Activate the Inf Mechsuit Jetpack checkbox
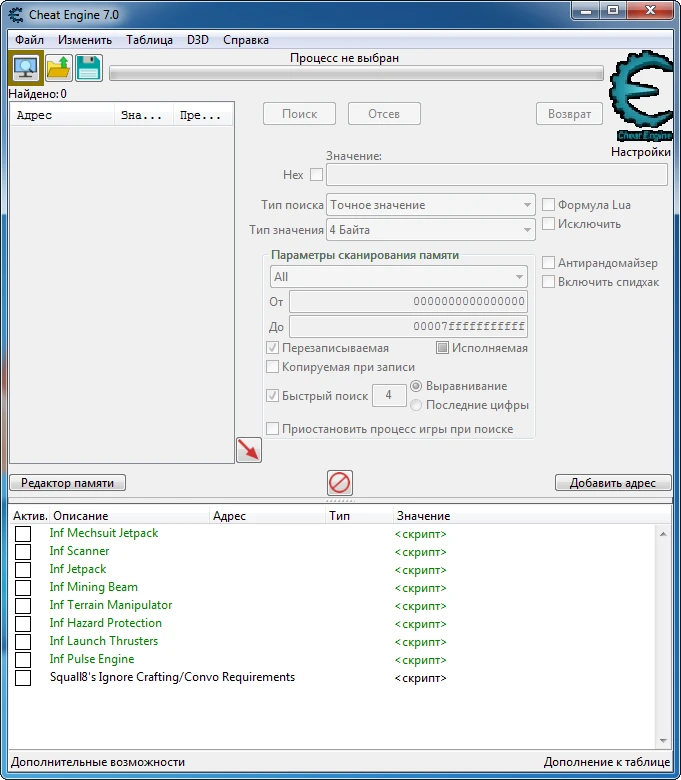The width and height of the screenshot is (681, 780). click(23, 534)
